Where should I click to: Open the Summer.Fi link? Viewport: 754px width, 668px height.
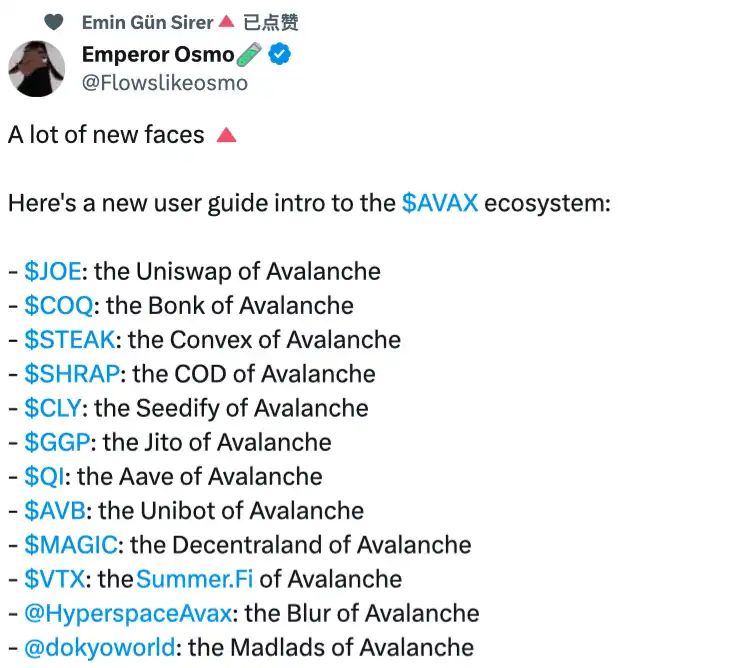(x=195, y=579)
